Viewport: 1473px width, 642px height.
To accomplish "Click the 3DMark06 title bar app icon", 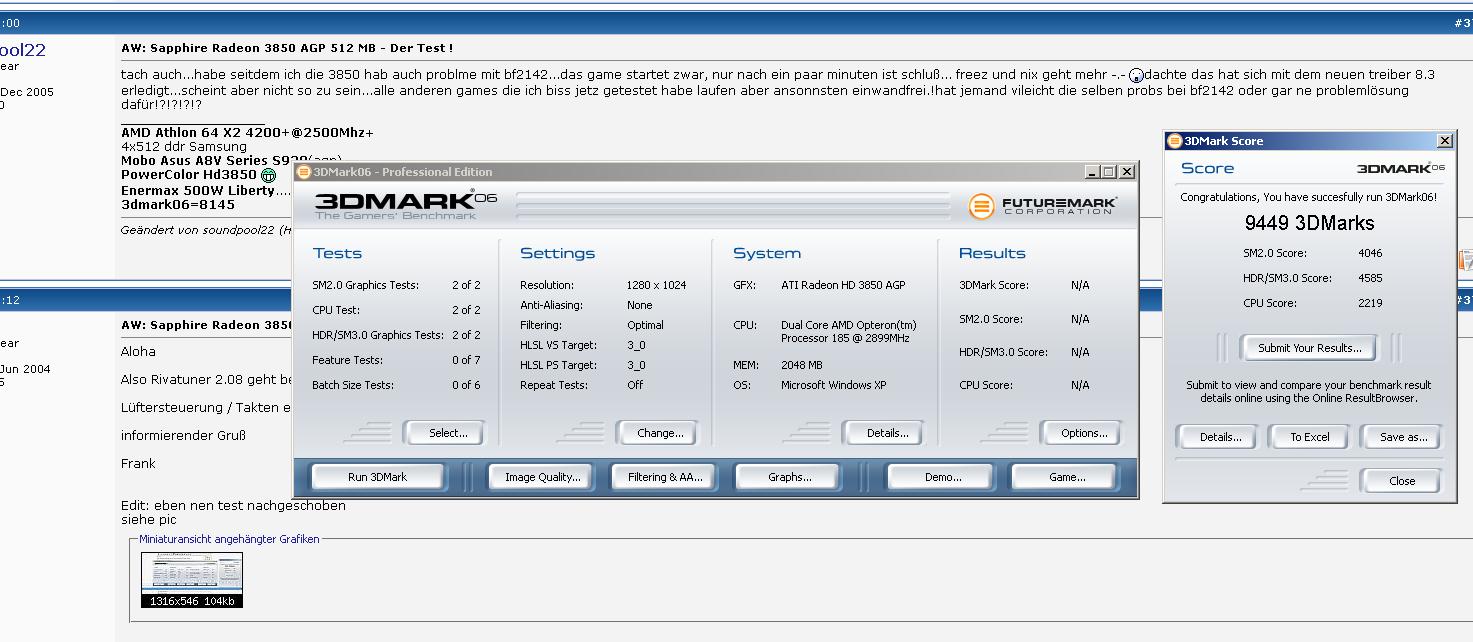I will pos(304,172).
